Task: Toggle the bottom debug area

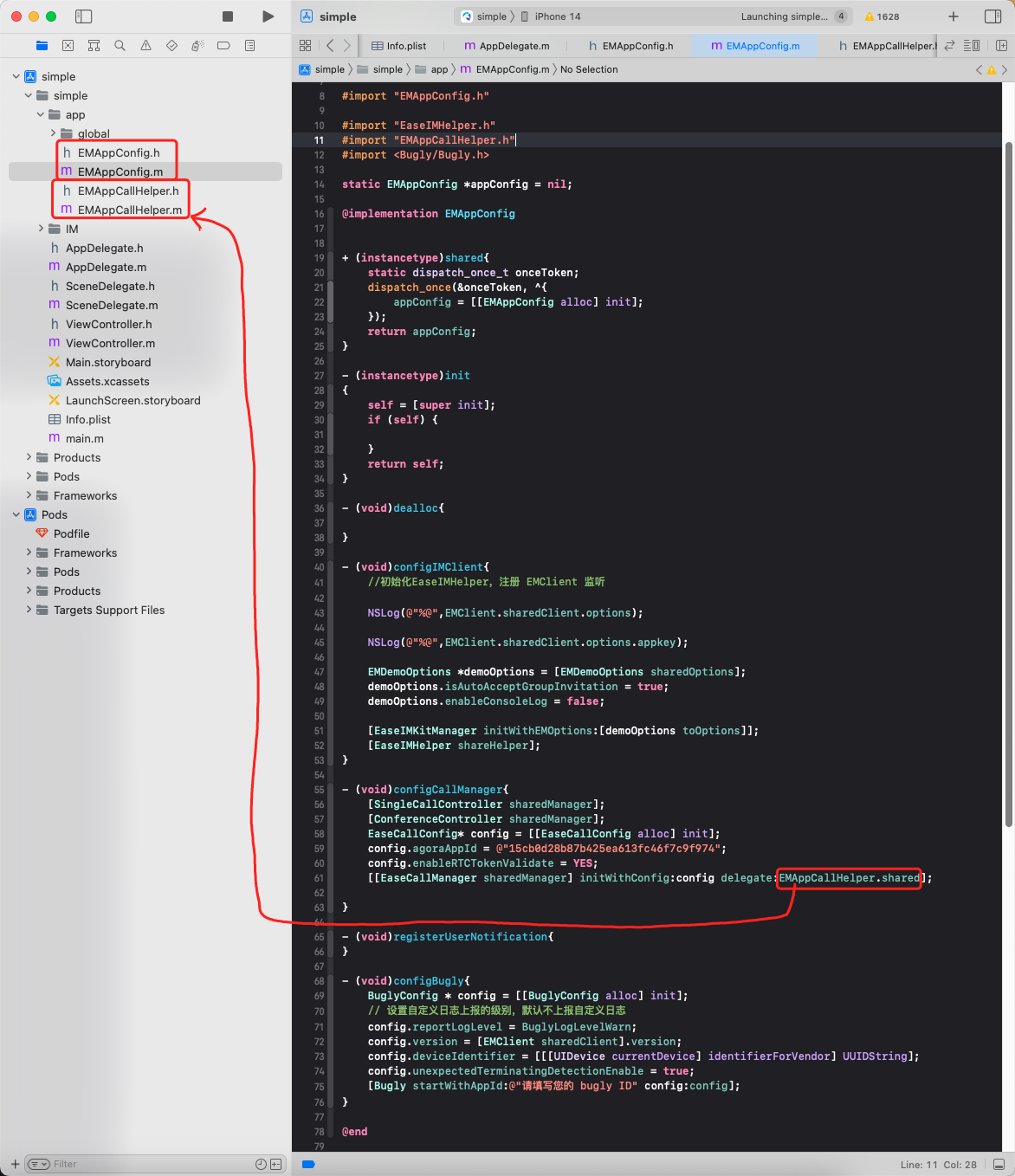Action: 999,1164
